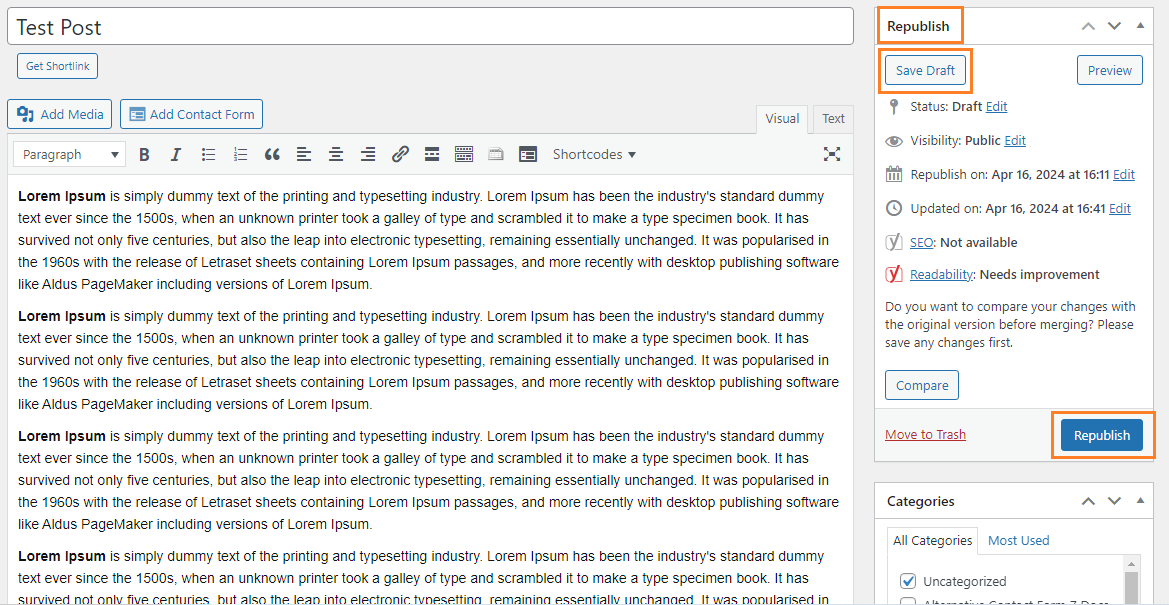This screenshot has height=605, width=1169.
Task: Click the Test Post title field
Action: tap(430, 27)
